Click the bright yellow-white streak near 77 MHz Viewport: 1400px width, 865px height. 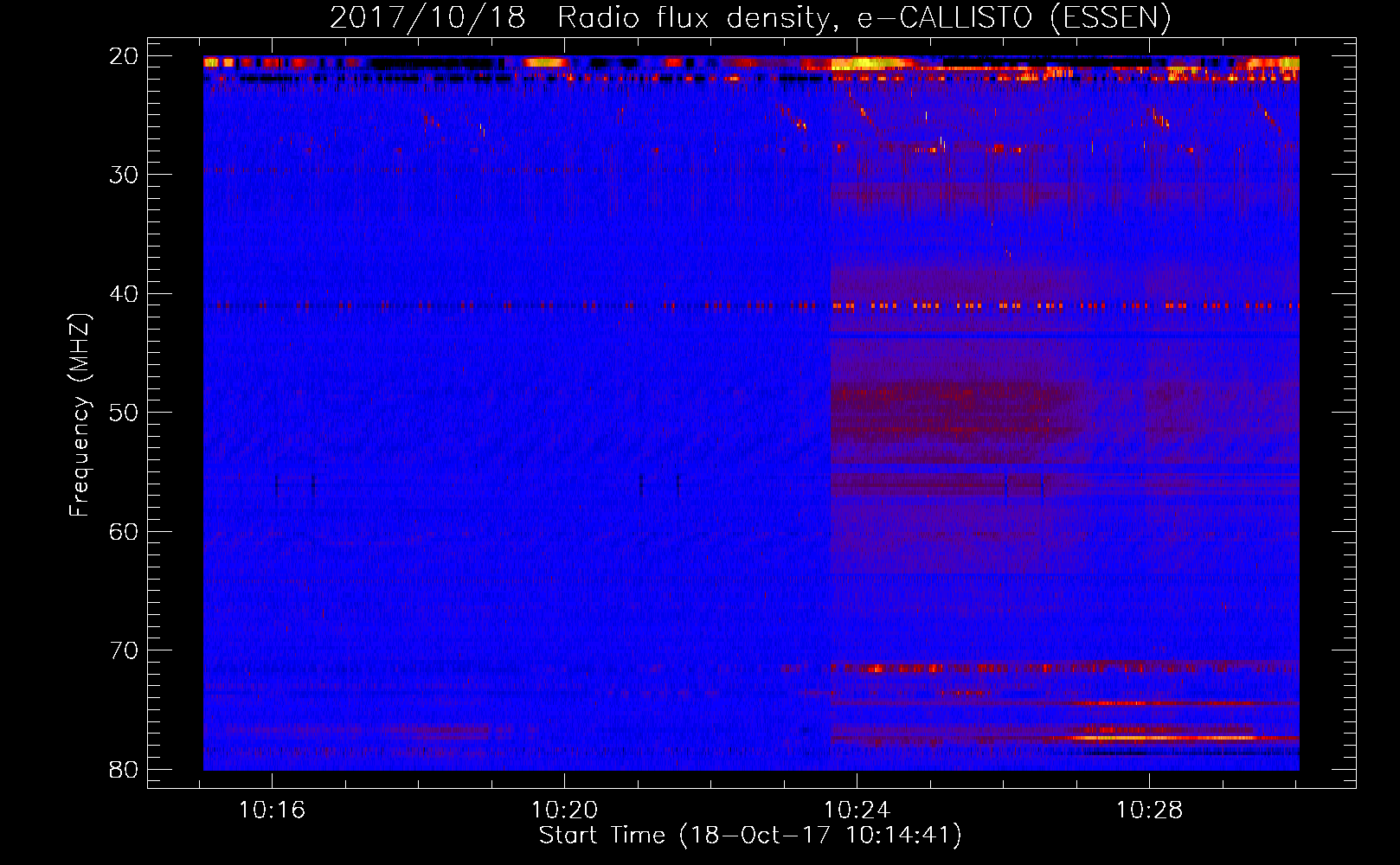1164,738
